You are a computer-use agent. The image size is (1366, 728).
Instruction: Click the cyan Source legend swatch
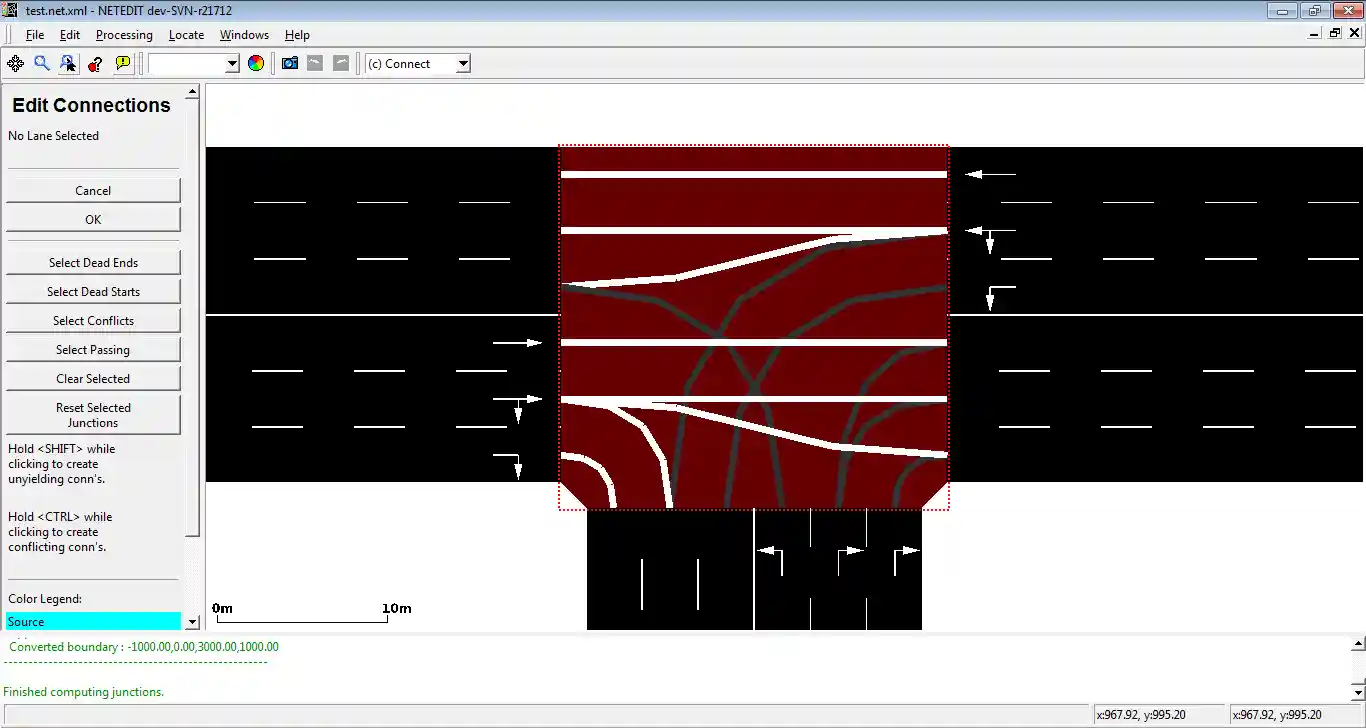pos(93,621)
